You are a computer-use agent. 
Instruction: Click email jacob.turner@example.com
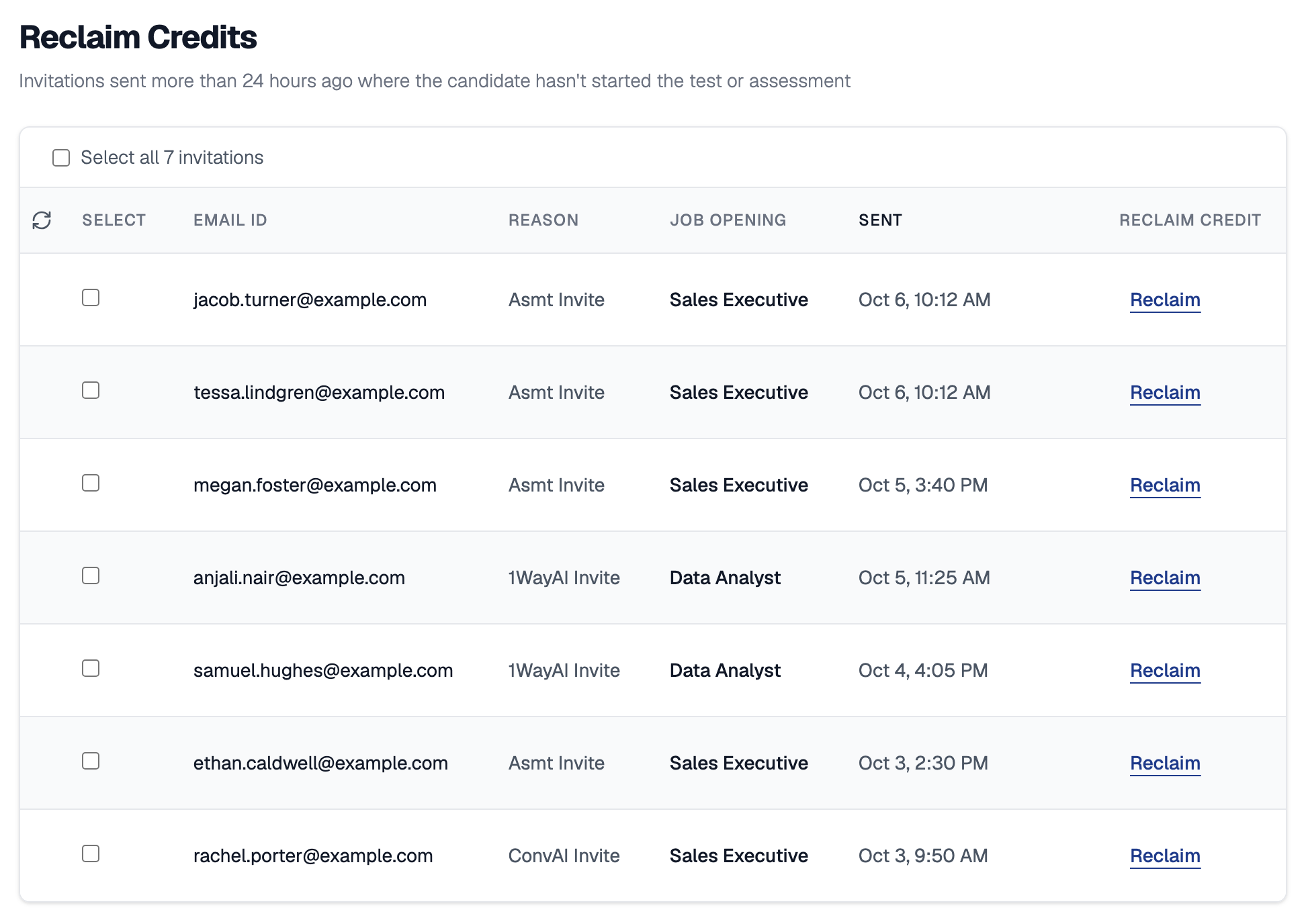pos(310,299)
